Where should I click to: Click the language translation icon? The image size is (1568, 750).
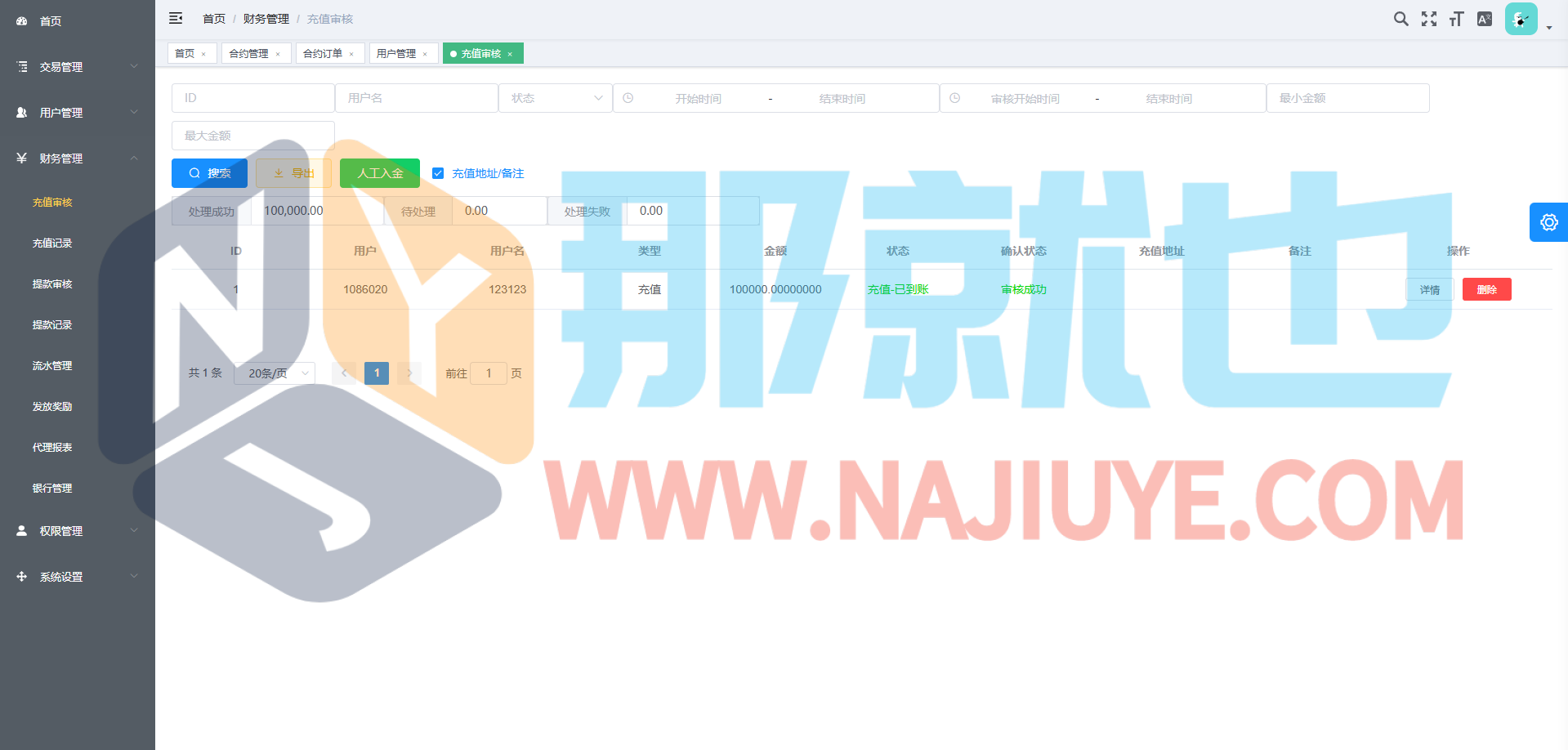coord(1485,19)
